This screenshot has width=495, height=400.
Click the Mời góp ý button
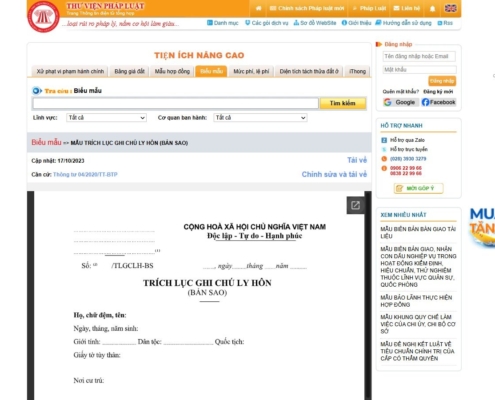point(419,188)
